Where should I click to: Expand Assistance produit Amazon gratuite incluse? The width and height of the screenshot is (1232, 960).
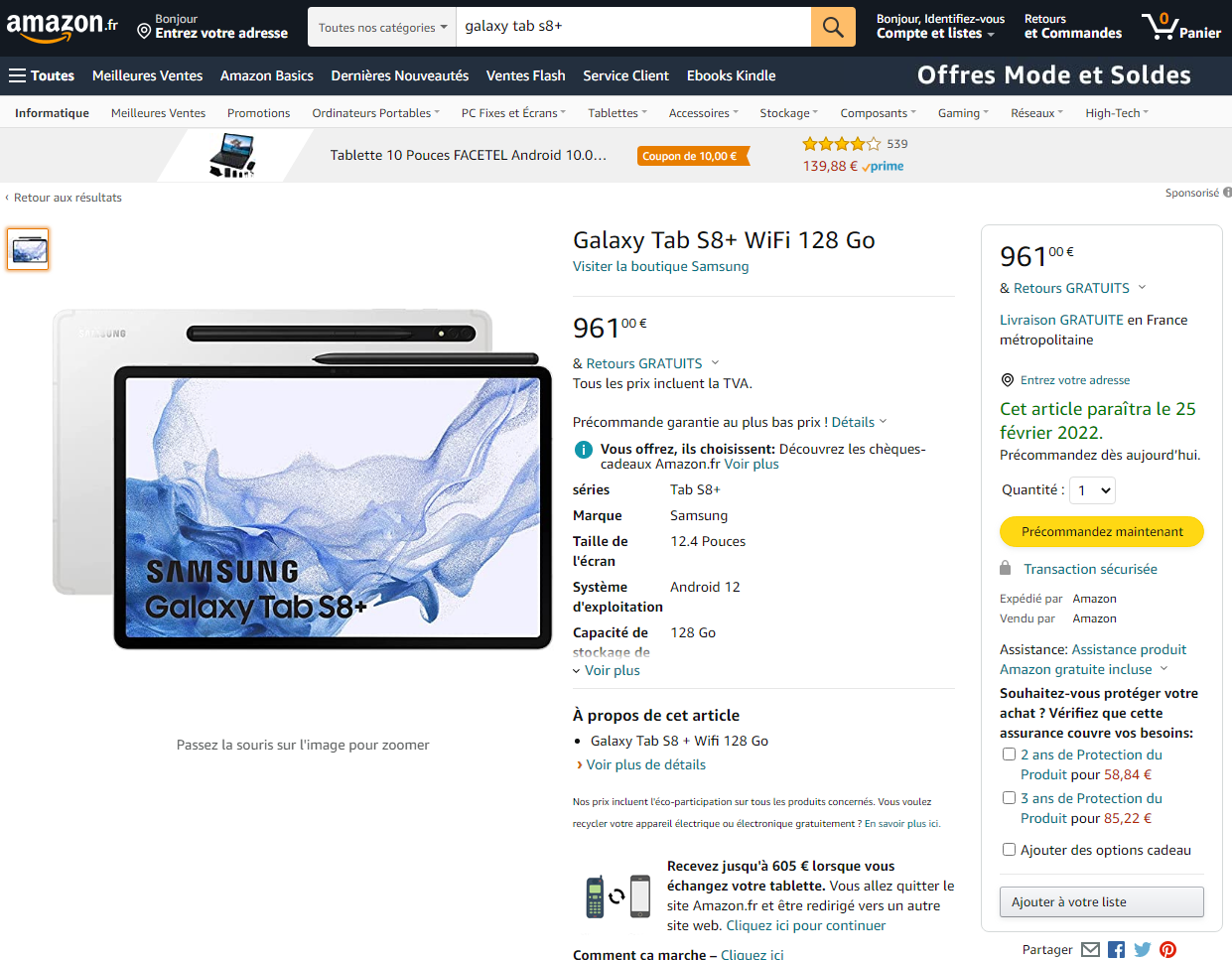1093,659
